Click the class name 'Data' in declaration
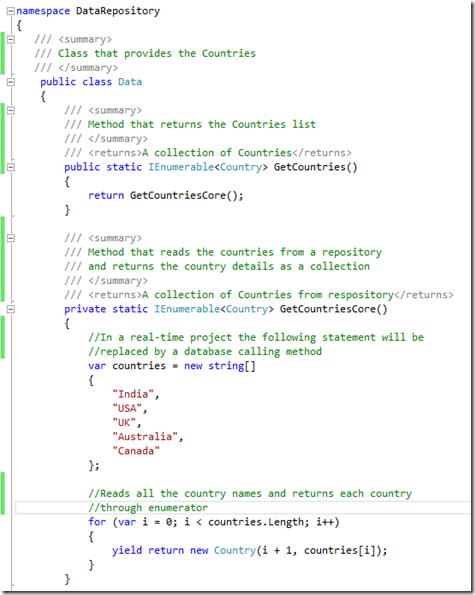This screenshot has width=475, height=595. coord(130,82)
